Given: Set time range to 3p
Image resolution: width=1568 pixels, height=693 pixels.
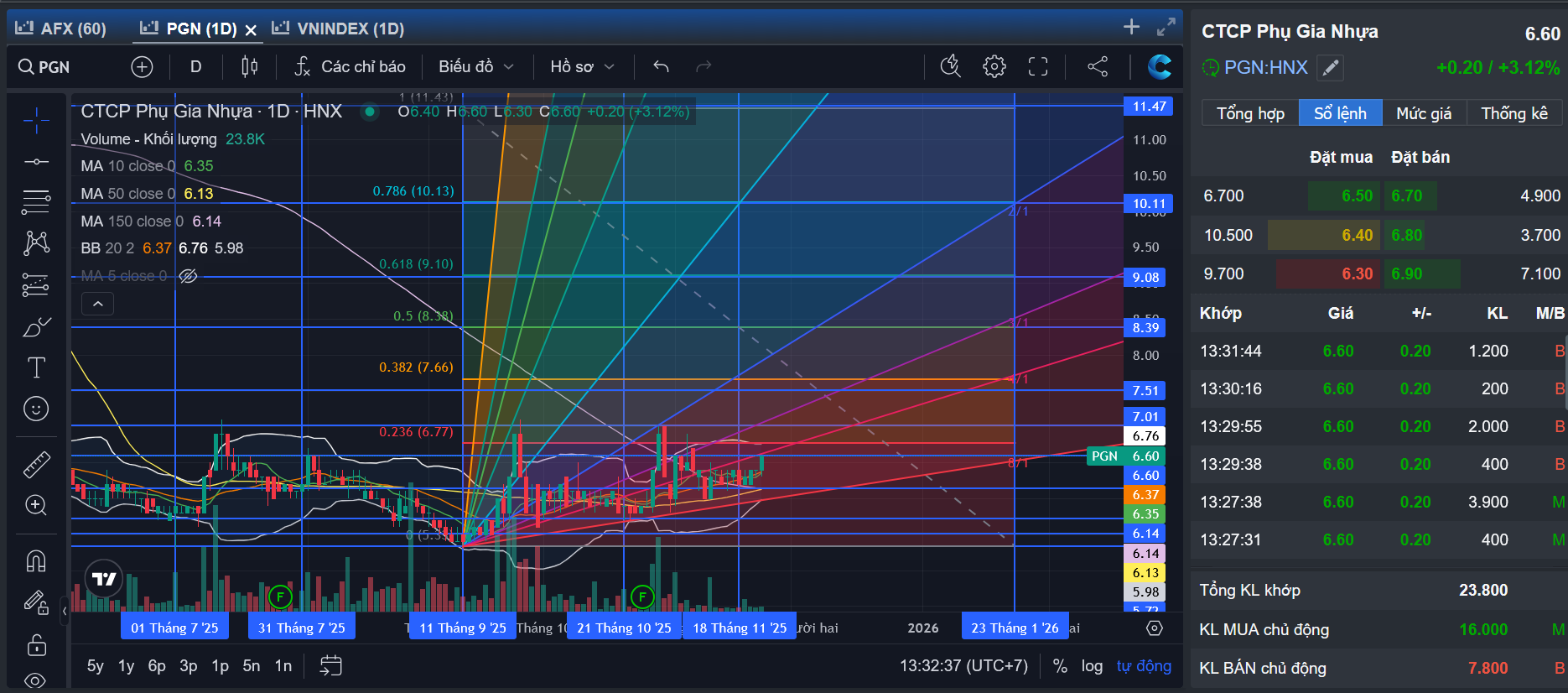Looking at the screenshot, I should 189,666.
